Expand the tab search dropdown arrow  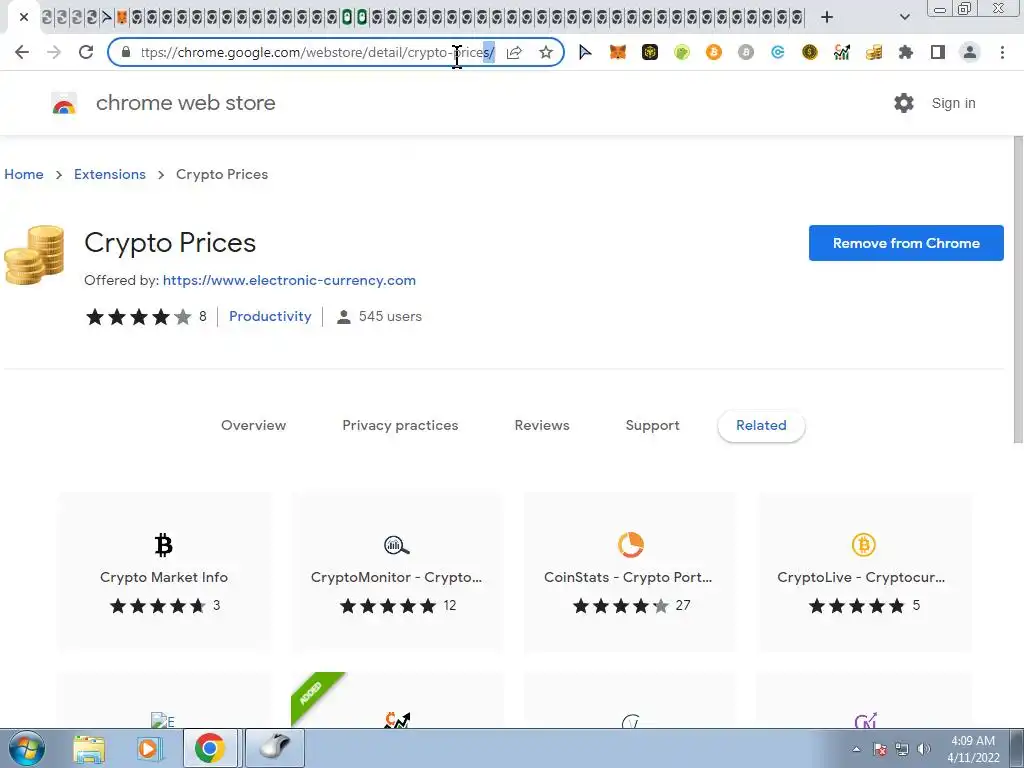904,18
